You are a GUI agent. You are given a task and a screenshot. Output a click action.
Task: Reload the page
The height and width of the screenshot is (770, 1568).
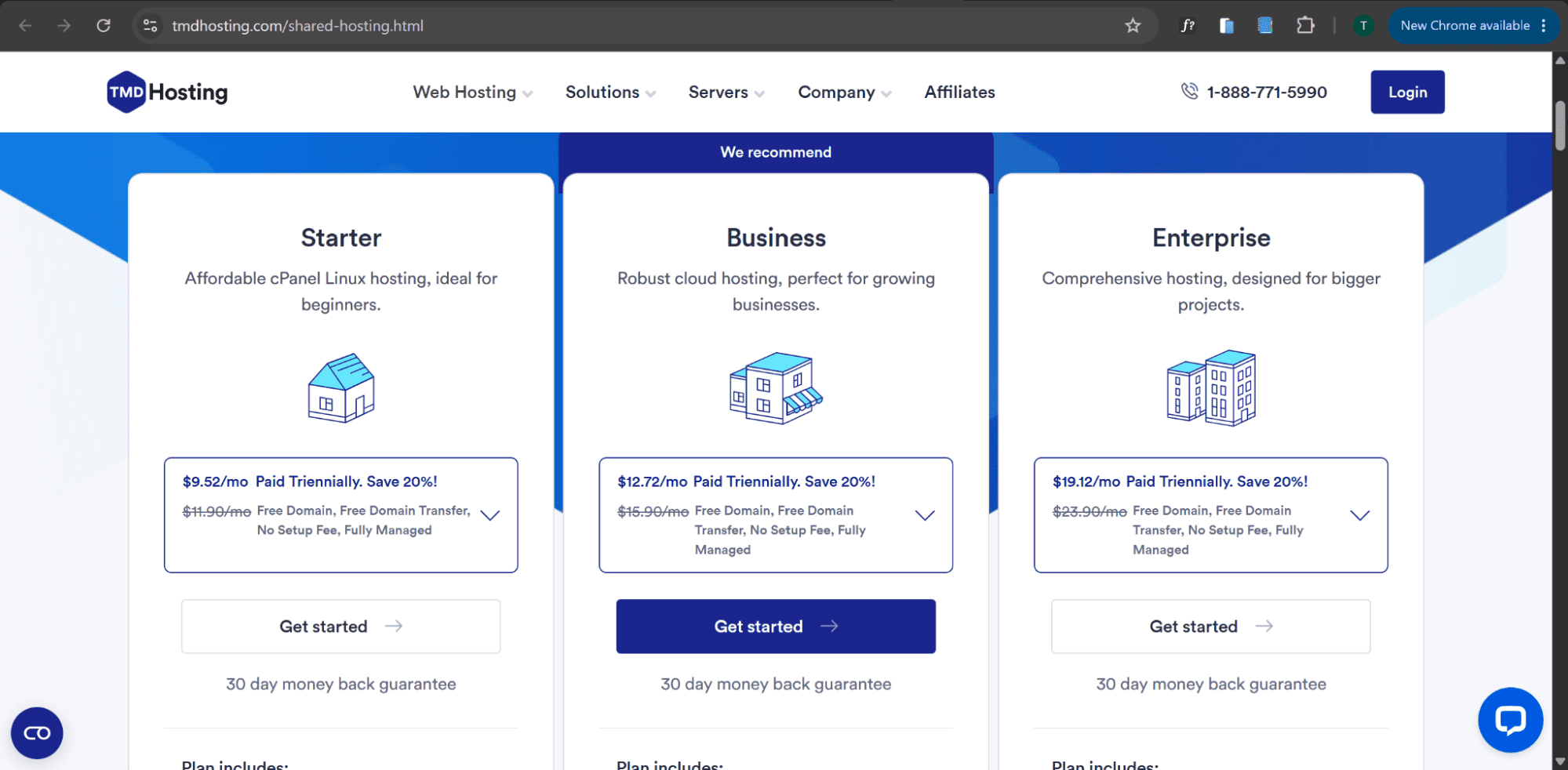tap(104, 26)
